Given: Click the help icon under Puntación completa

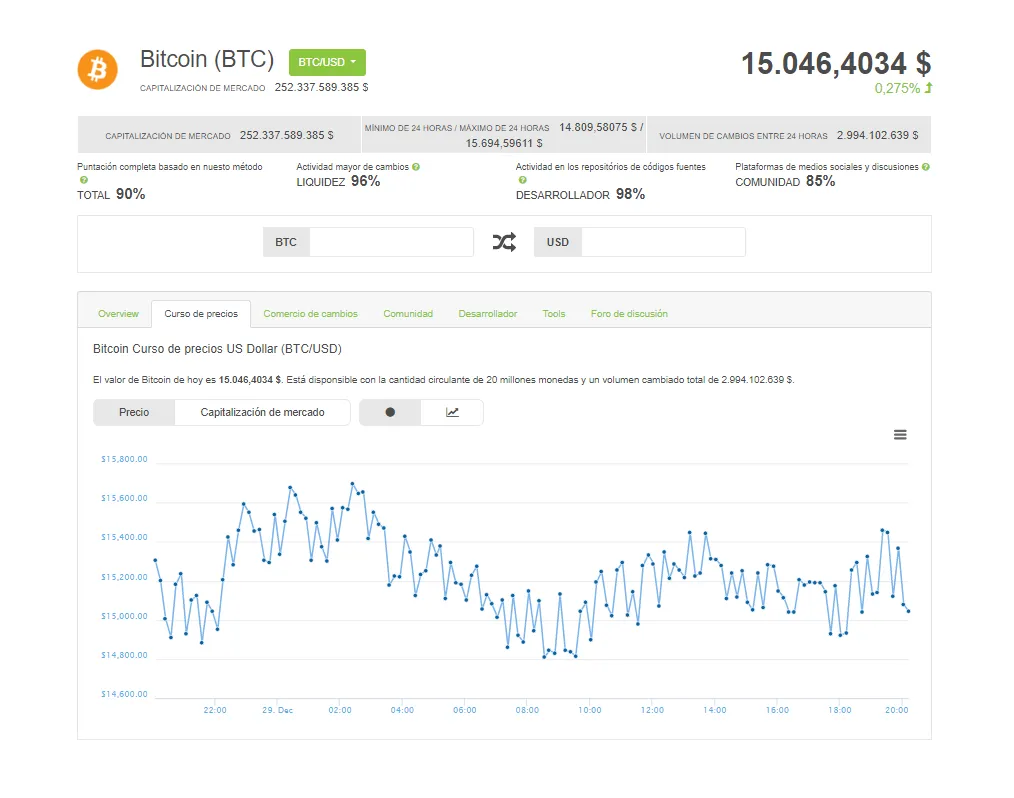Looking at the screenshot, I should tap(83, 180).
